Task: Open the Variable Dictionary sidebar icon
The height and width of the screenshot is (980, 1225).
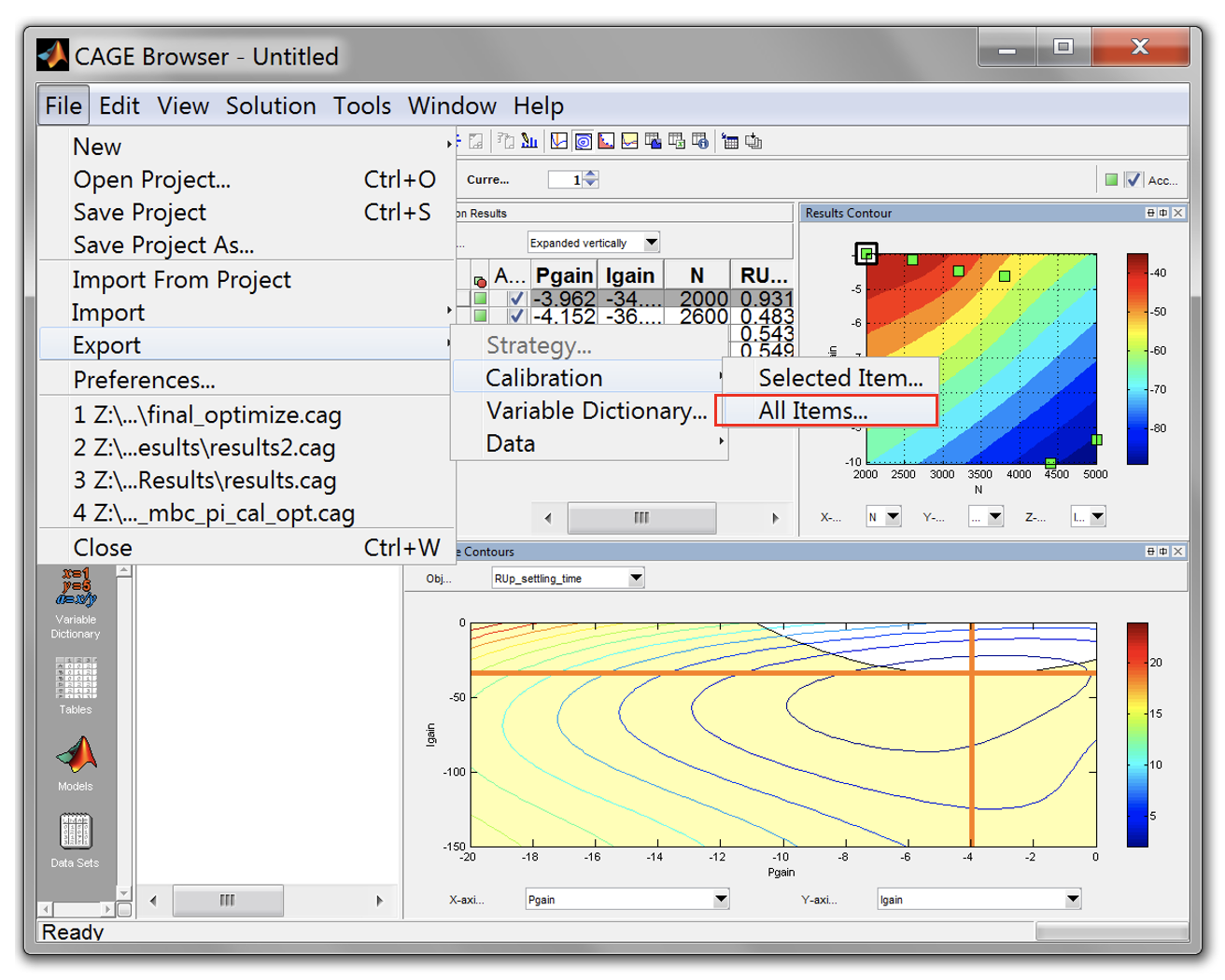Action: click(x=76, y=604)
